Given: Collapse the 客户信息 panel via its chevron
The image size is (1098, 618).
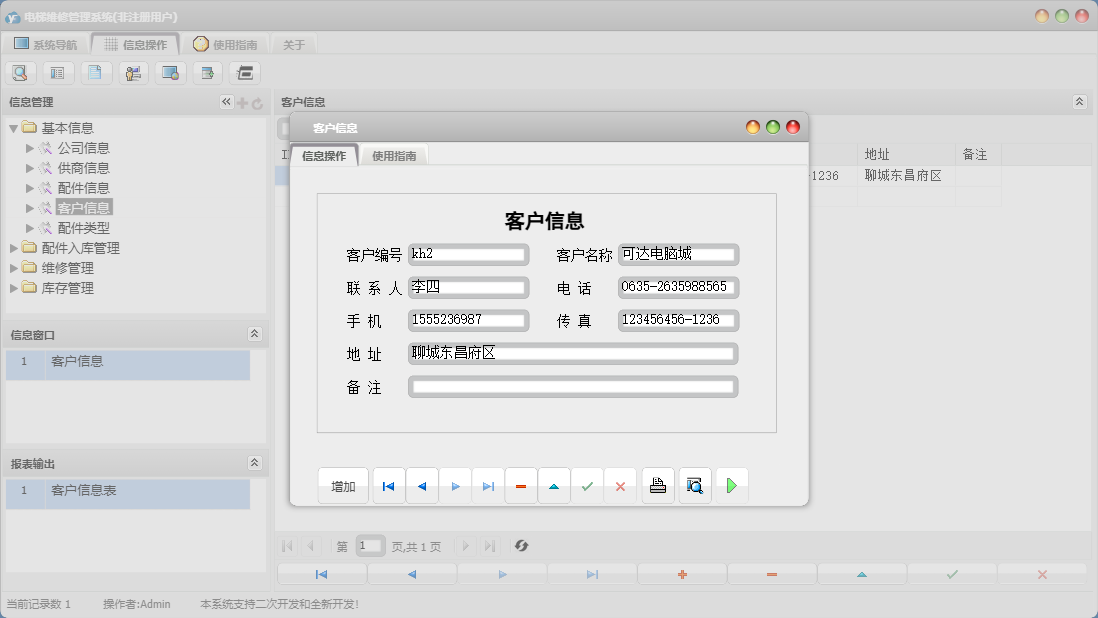Looking at the screenshot, I should coord(1078,101).
